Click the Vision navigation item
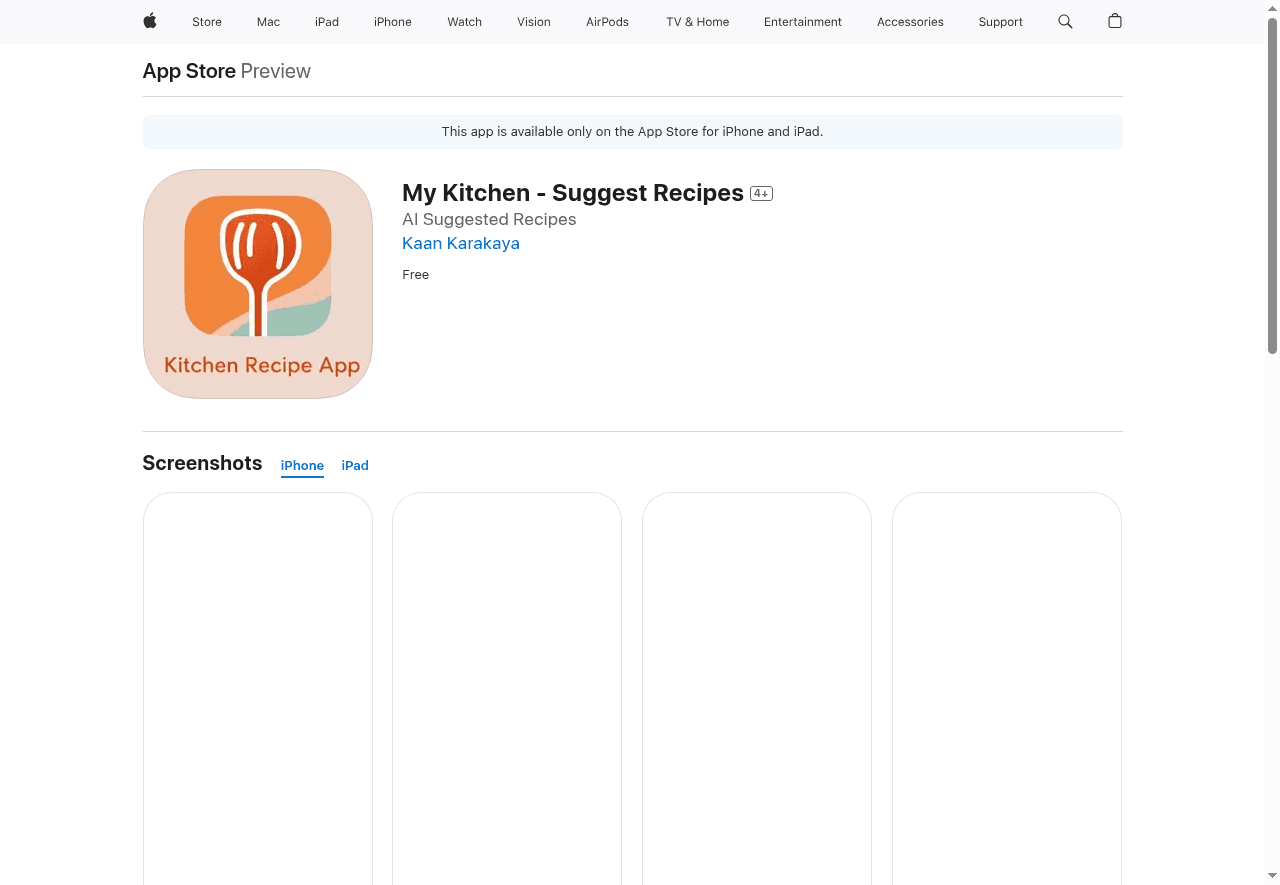The image size is (1280, 885). pos(534,21)
